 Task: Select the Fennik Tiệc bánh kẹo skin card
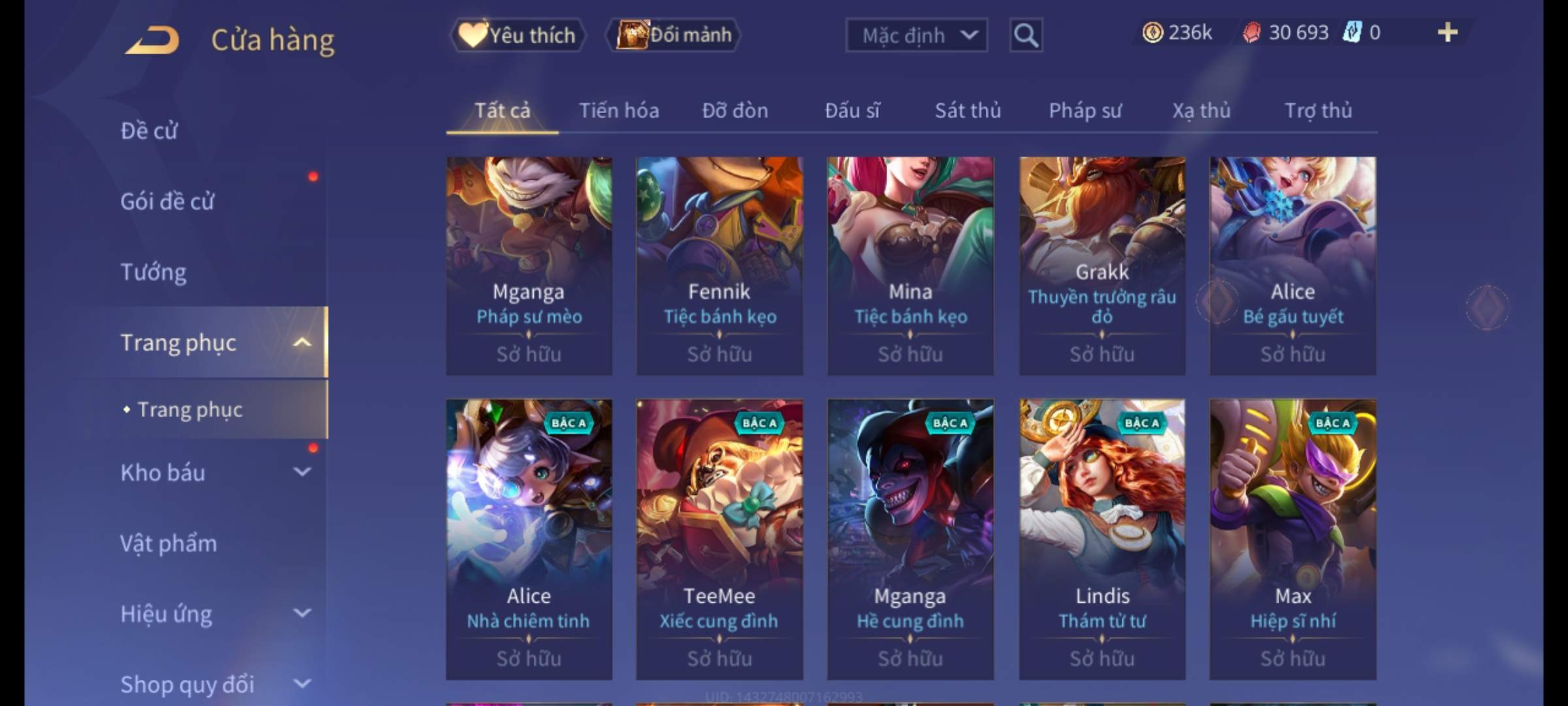(719, 266)
